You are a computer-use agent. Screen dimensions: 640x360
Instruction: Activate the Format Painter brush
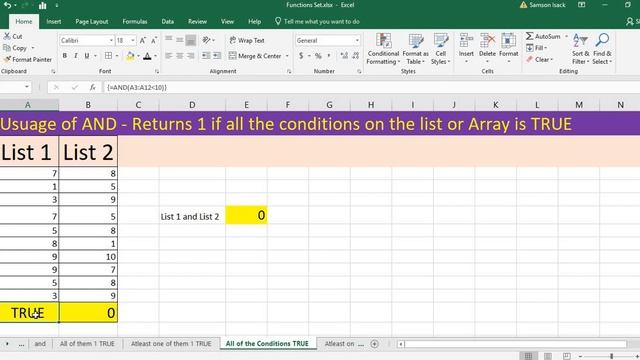point(7,60)
